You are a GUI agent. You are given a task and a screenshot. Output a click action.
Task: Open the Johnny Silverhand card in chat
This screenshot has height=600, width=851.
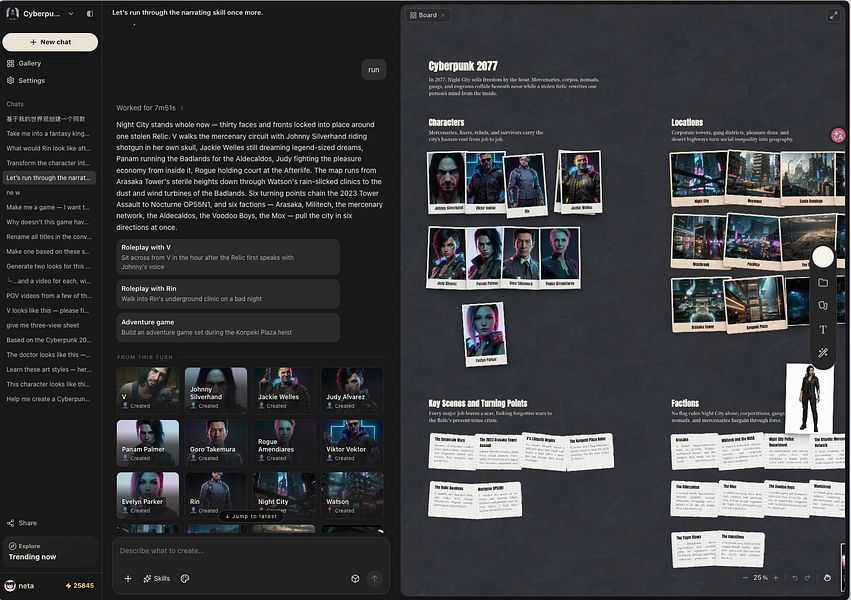pos(215,389)
